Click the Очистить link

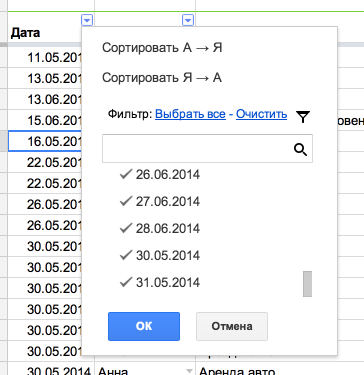(x=262, y=114)
